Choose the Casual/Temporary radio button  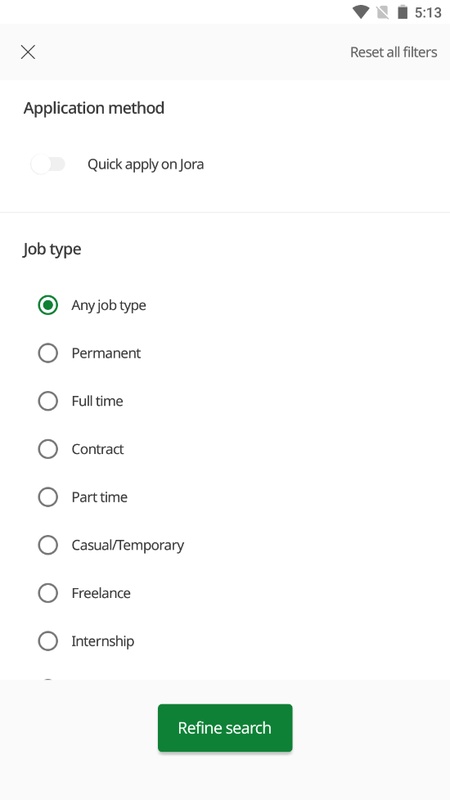pos(48,545)
